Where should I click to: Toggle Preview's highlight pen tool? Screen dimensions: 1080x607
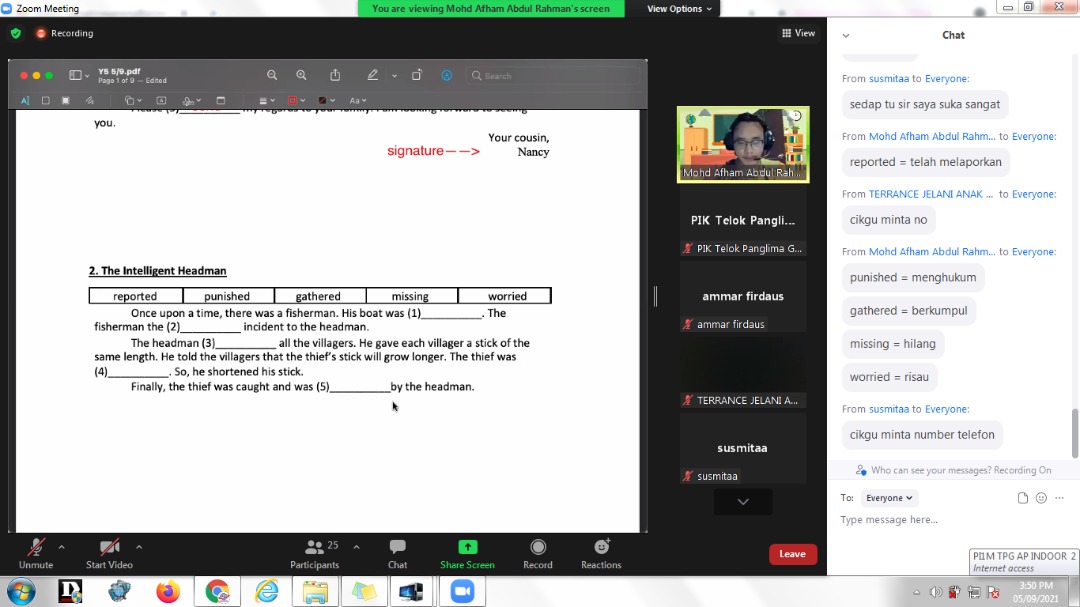tap(373, 75)
